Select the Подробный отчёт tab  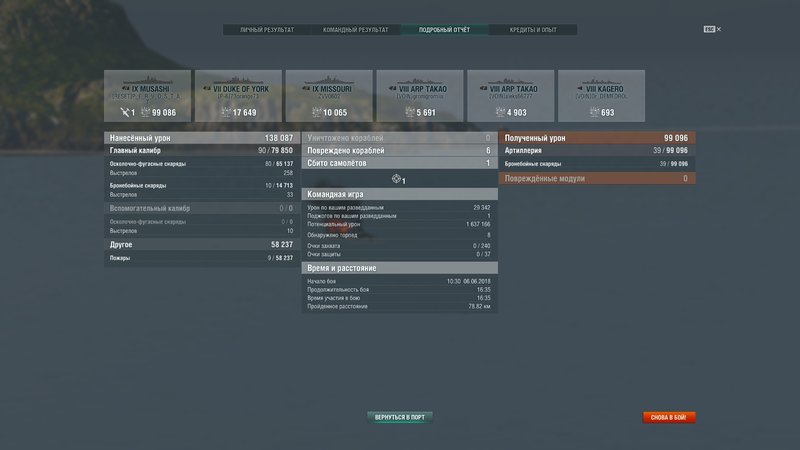(x=444, y=30)
